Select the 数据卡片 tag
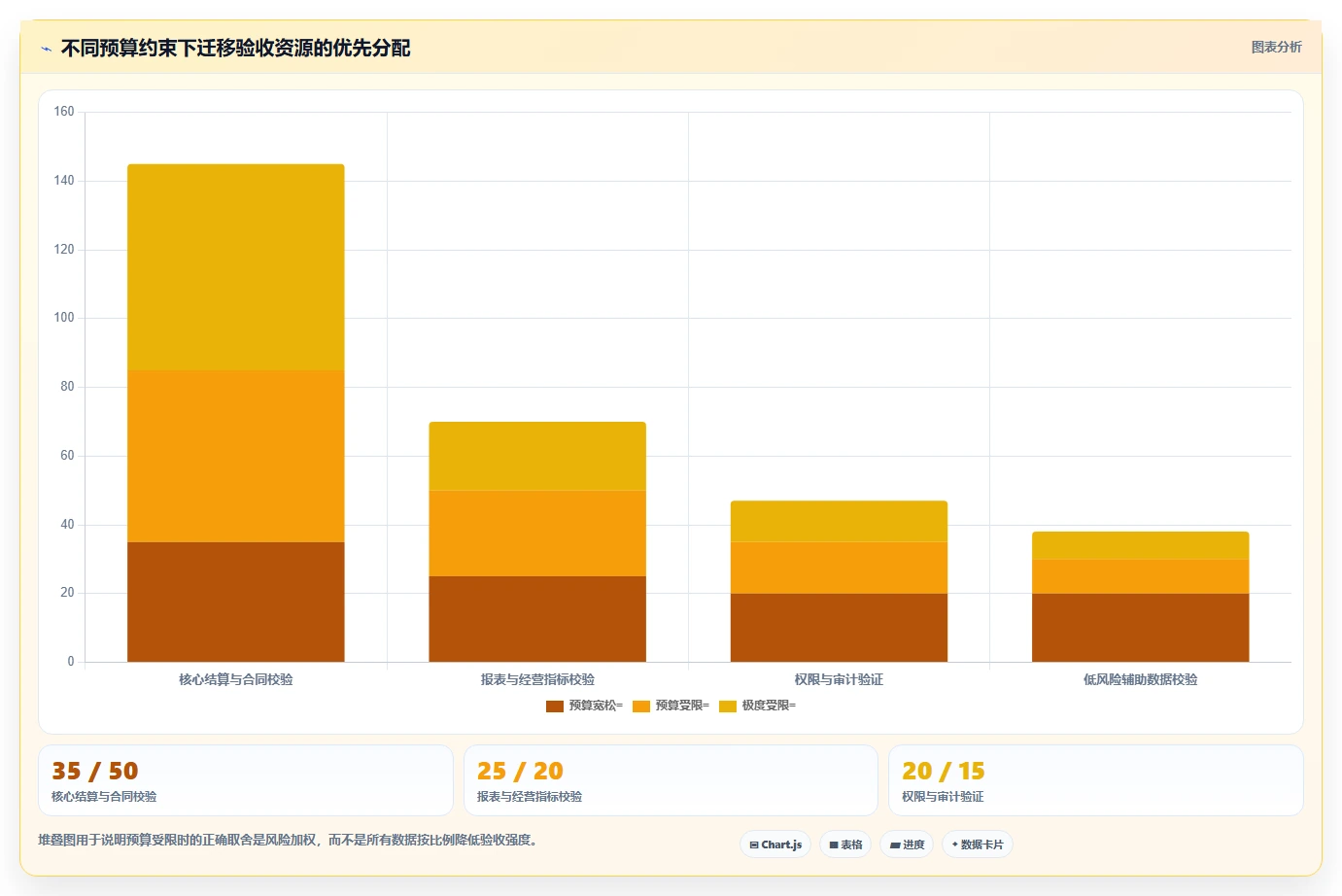The width and height of the screenshot is (1342, 896). [978, 844]
